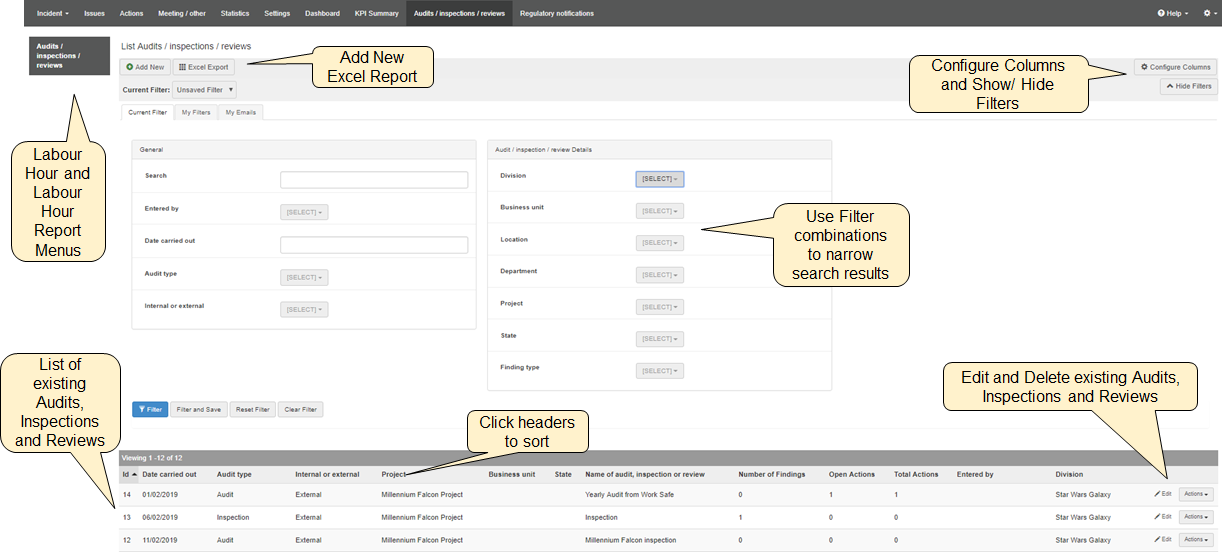The width and height of the screenshot is (1222, 552).
Task: Open the Current Filter dropdown
Action: pos(204,90)
